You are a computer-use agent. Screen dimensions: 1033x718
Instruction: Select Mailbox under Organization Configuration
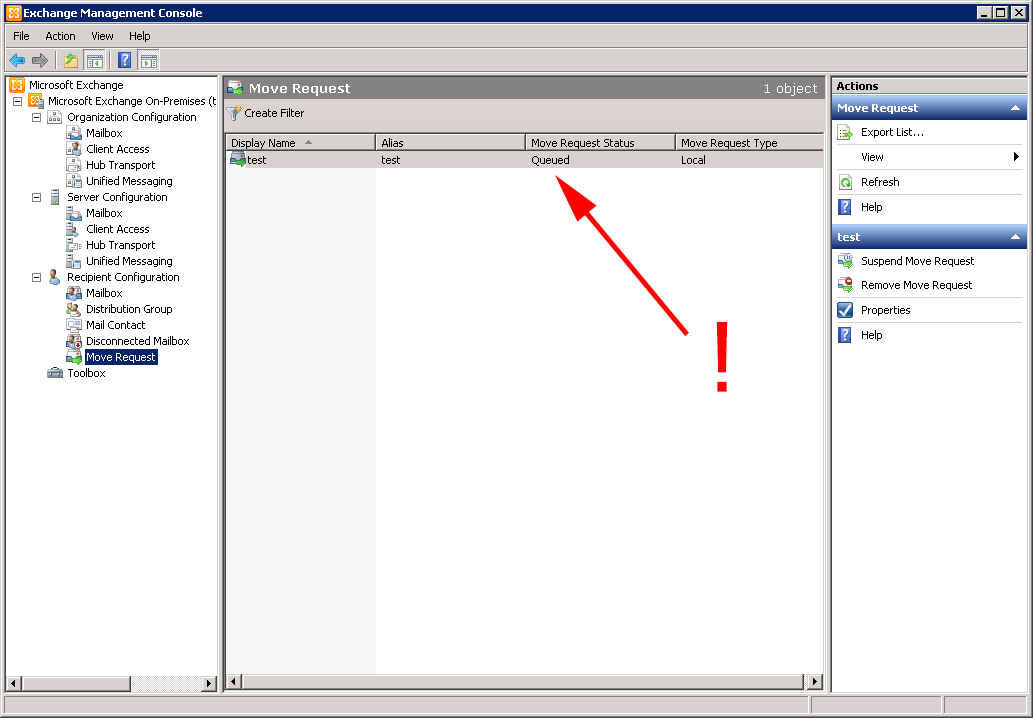coord(104,133)
